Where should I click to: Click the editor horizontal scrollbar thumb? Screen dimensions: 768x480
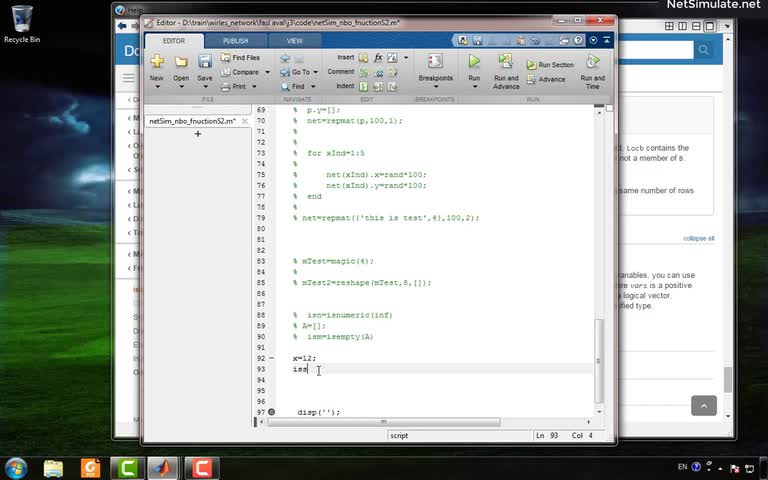tap(384, 421)
